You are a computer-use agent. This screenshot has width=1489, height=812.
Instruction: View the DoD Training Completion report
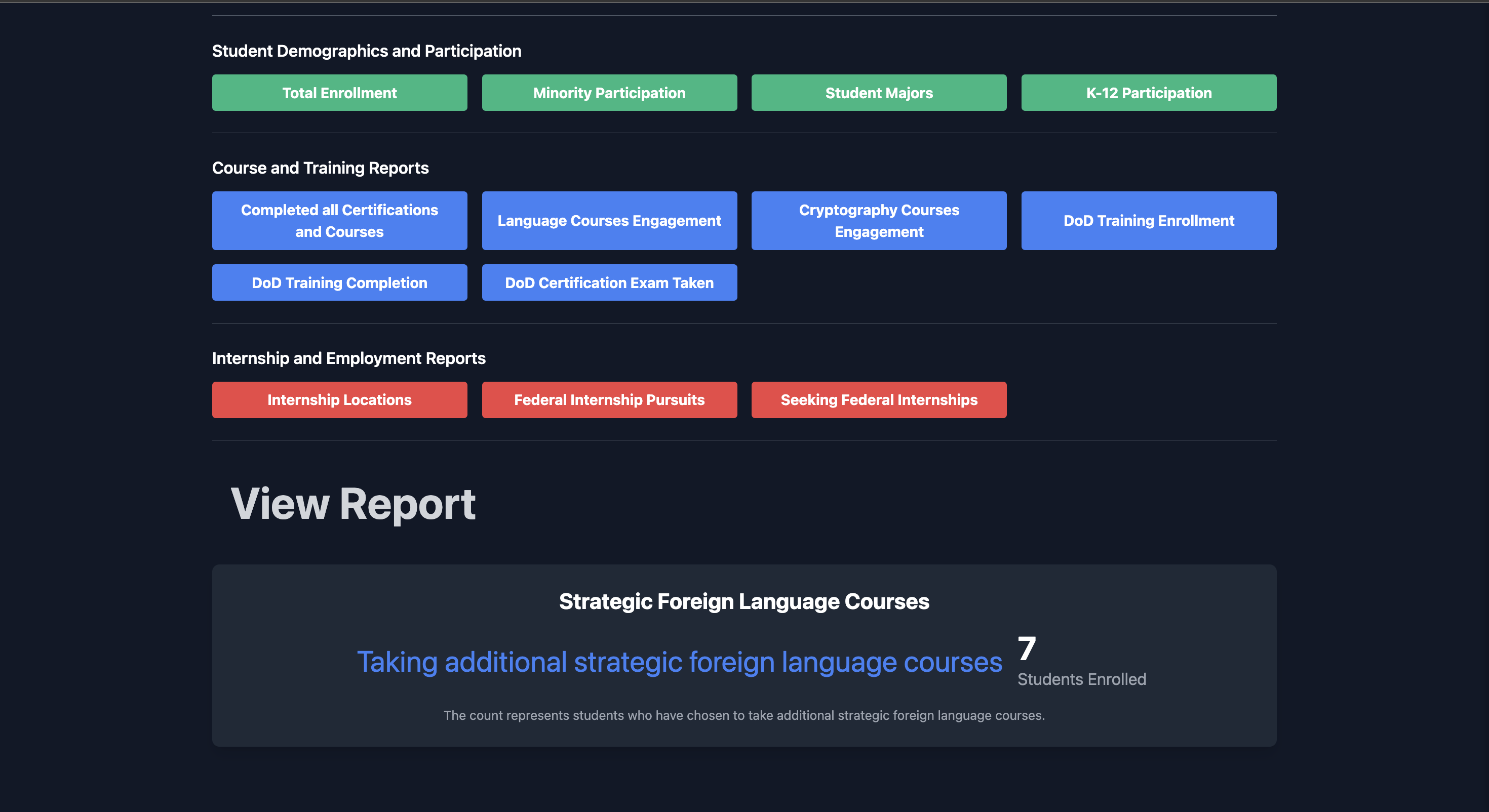pyautogui.click(x=339, y=282)
